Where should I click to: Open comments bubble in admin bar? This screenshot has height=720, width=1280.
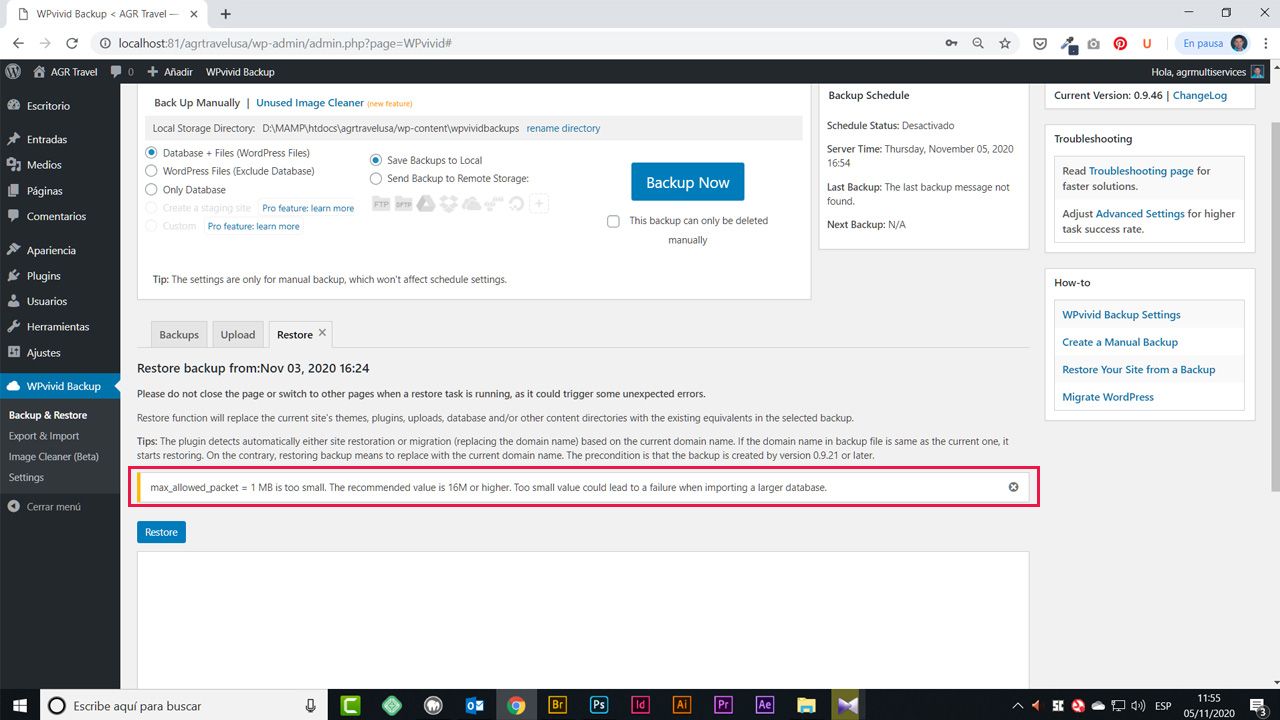[122, 72]
